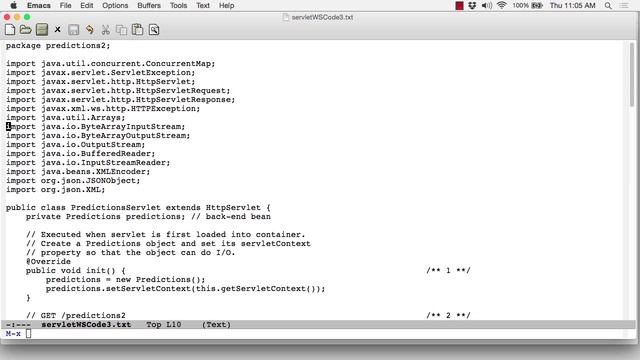Open Spotlight search in the menu bar
This screenshot has height=360, width=640.
[x=608, y=5]
